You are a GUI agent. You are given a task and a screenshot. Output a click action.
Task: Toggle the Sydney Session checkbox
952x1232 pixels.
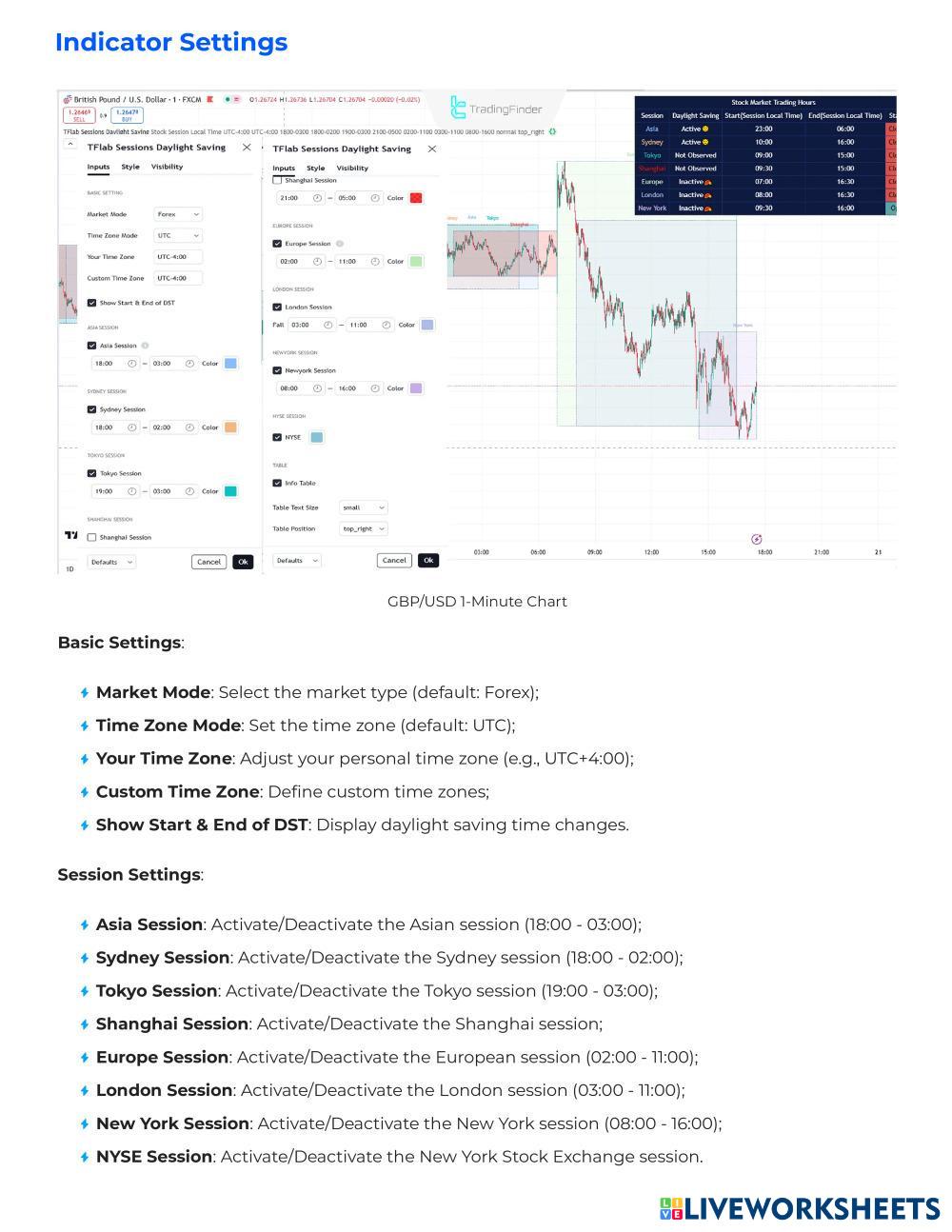pyautogui.click(x=91, y=409)
